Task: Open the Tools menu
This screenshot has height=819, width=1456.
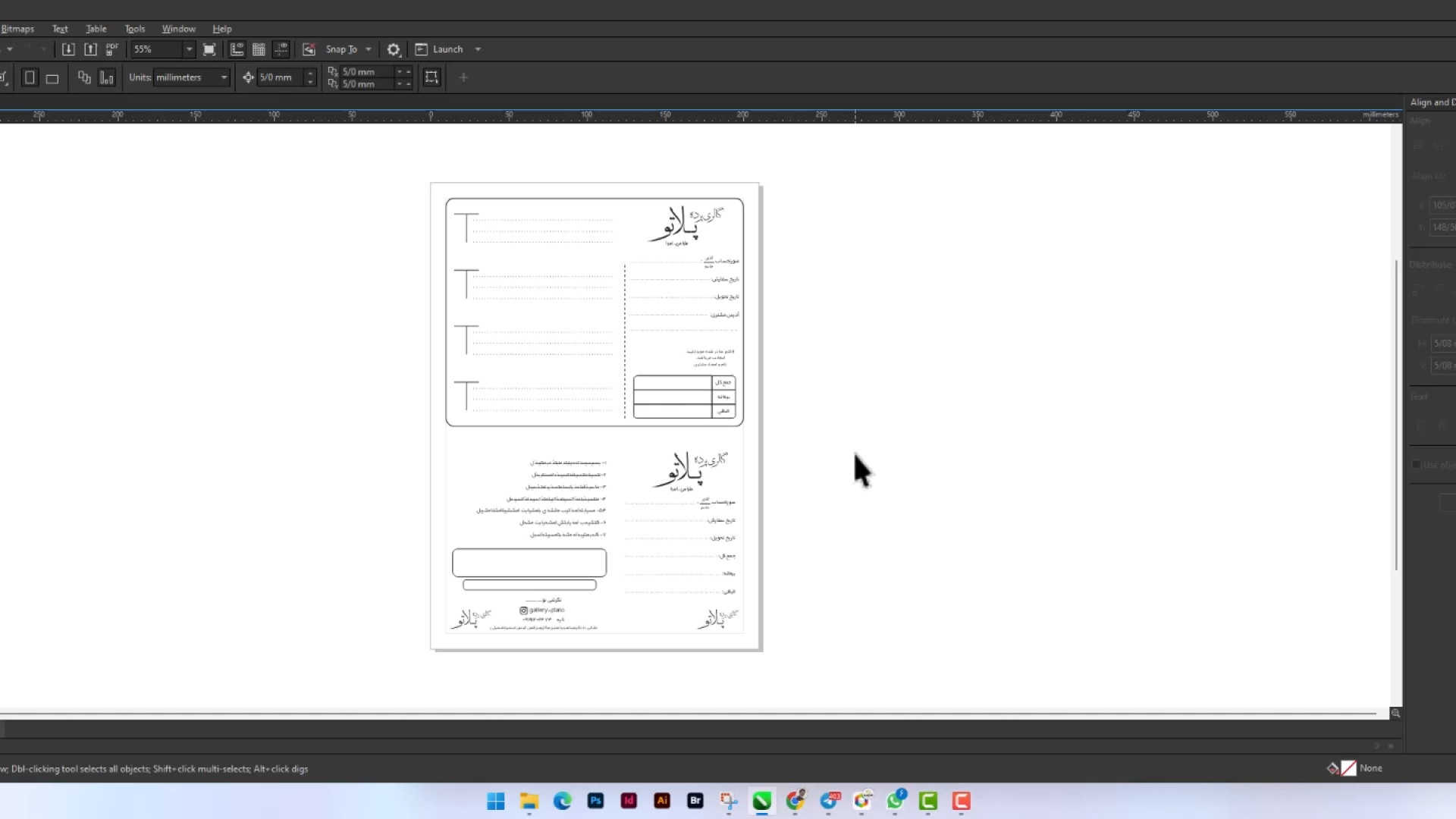Action: (x=134, y=29)
